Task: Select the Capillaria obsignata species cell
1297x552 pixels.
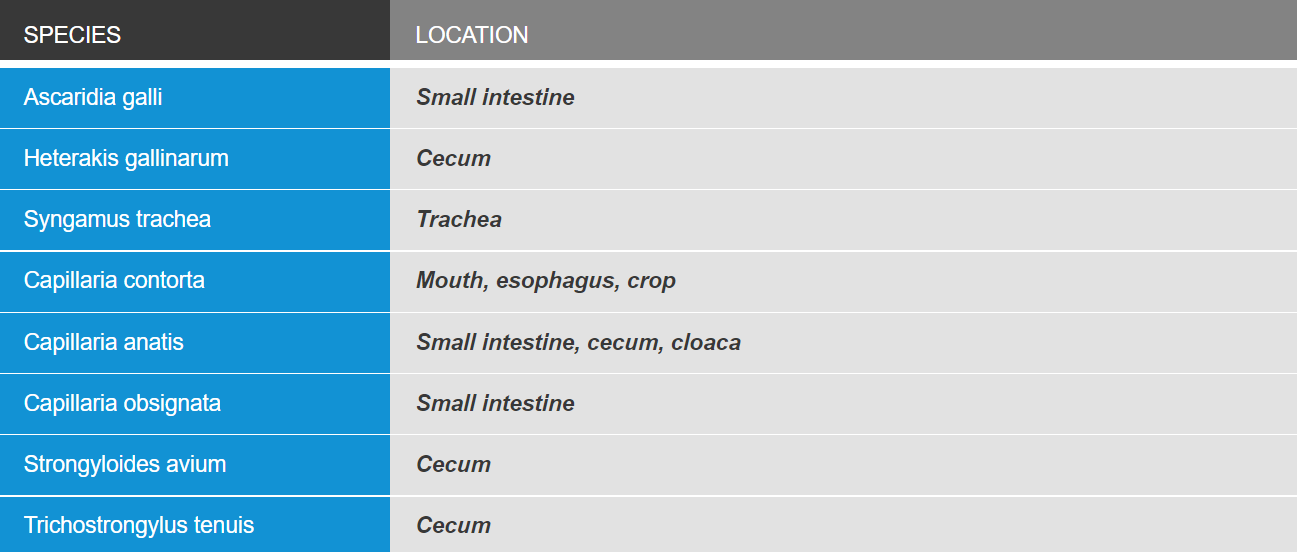Action: pyautogui.click(x=195, y=403)
